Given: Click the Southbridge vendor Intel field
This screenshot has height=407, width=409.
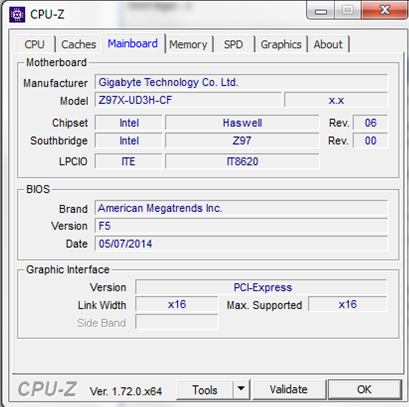Looking at the screenshot, I should 129,141.
